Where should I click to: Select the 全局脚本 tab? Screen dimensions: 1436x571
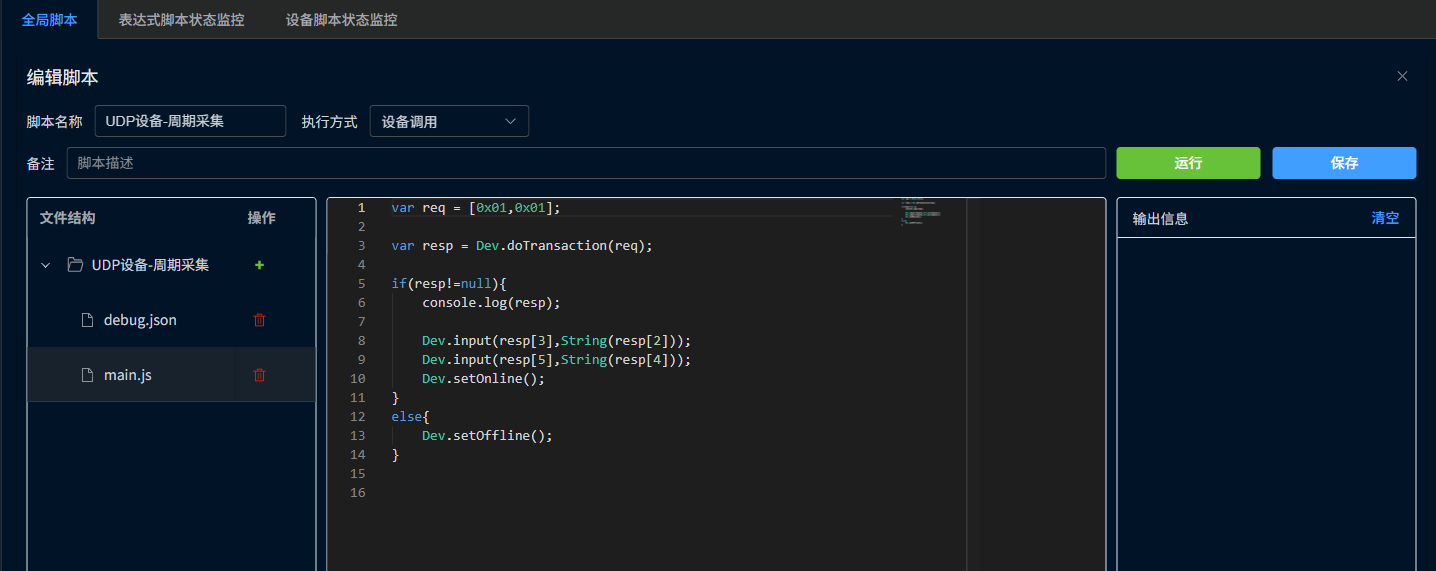pos(49,19)
